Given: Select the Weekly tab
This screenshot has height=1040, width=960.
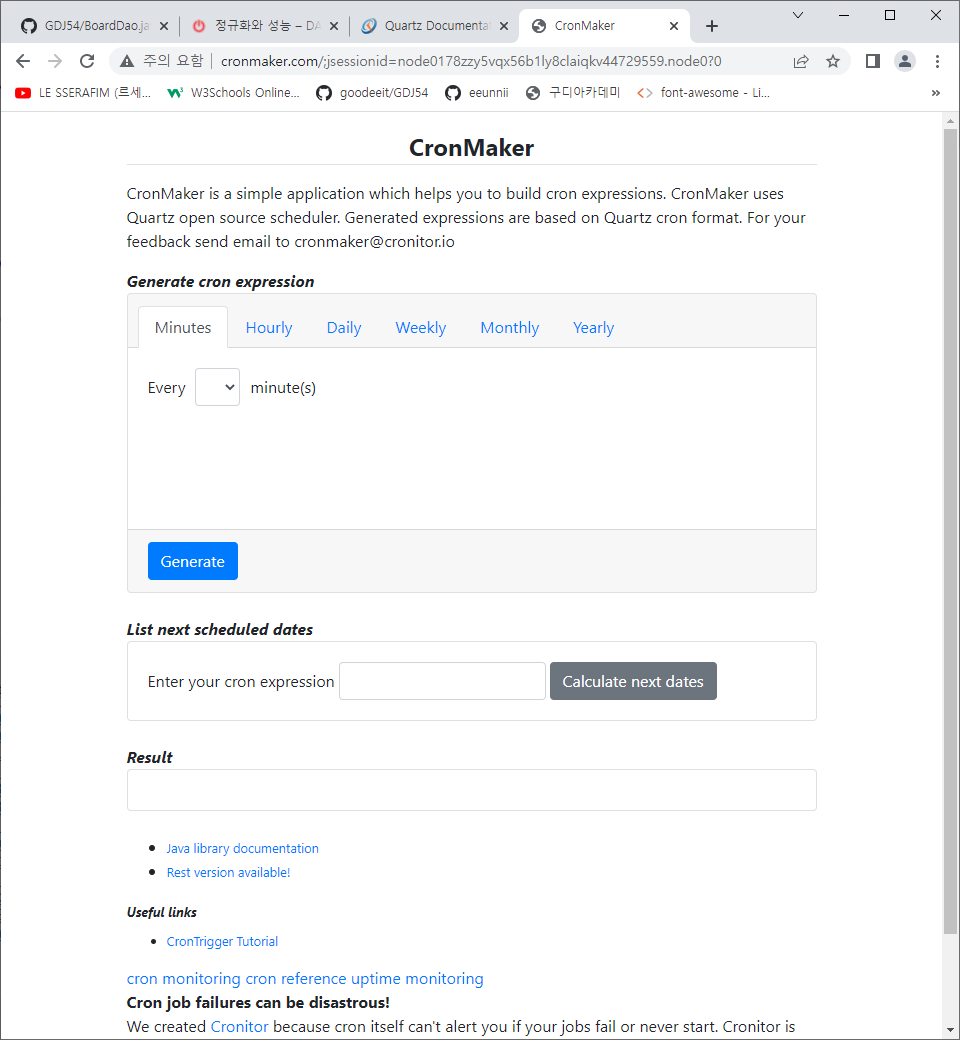Looking at the screenshot, I should 421,328.
